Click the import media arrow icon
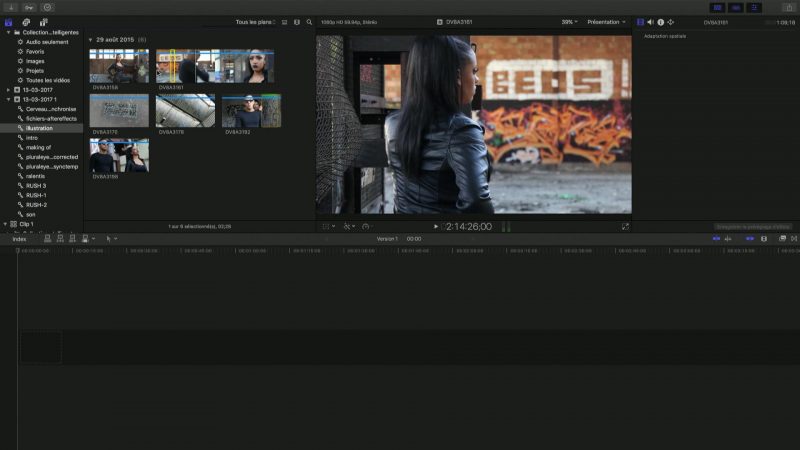 (x=11, y=7)
